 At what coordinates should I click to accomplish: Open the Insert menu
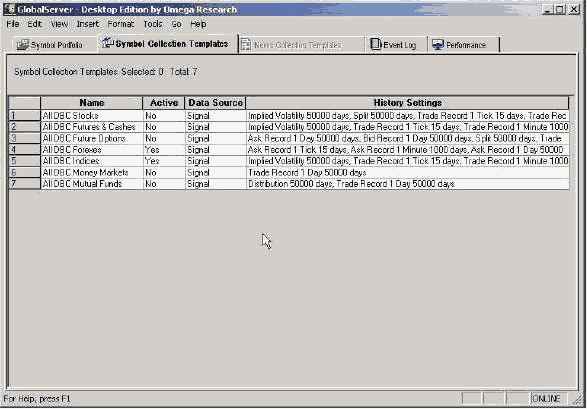coord(88,24)
